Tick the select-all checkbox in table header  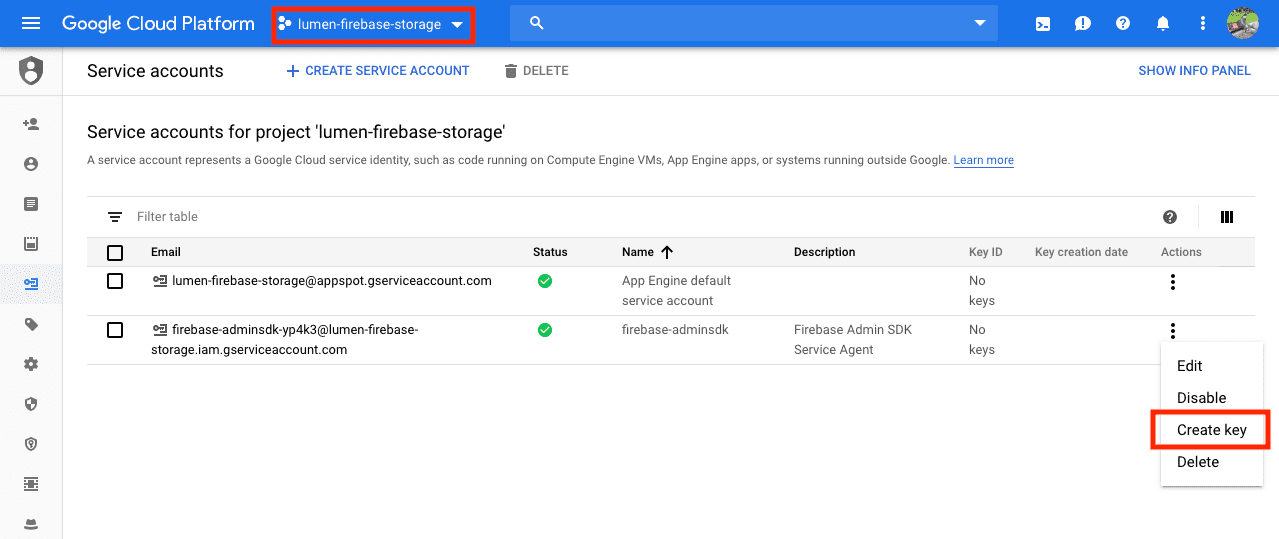pos(115,253)
